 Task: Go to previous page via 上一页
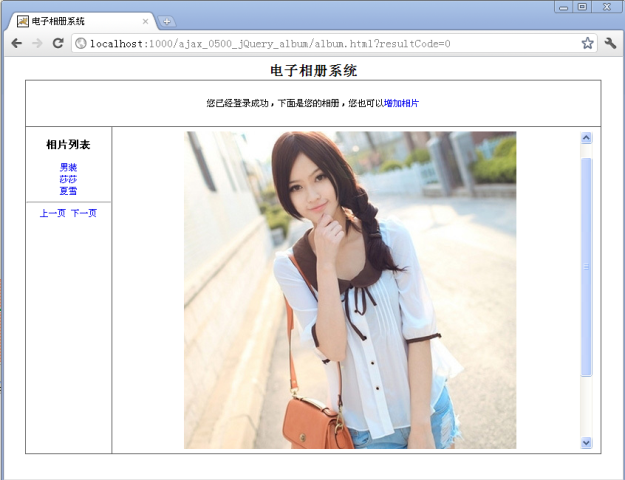(53, 213)
